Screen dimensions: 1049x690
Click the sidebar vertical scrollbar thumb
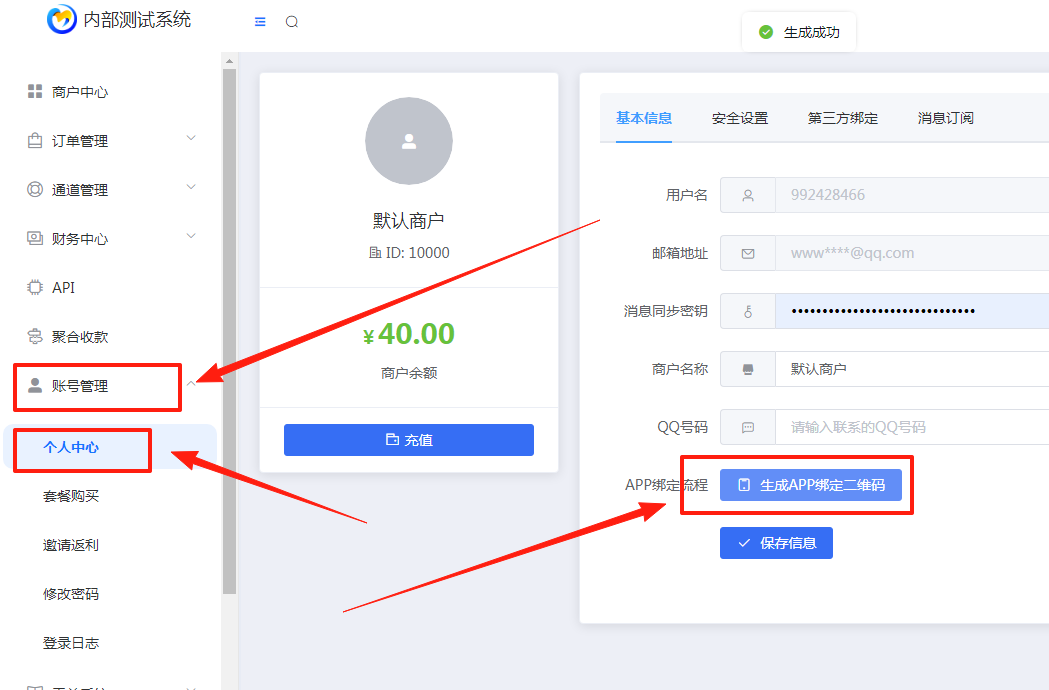click(x=229, y=331)
